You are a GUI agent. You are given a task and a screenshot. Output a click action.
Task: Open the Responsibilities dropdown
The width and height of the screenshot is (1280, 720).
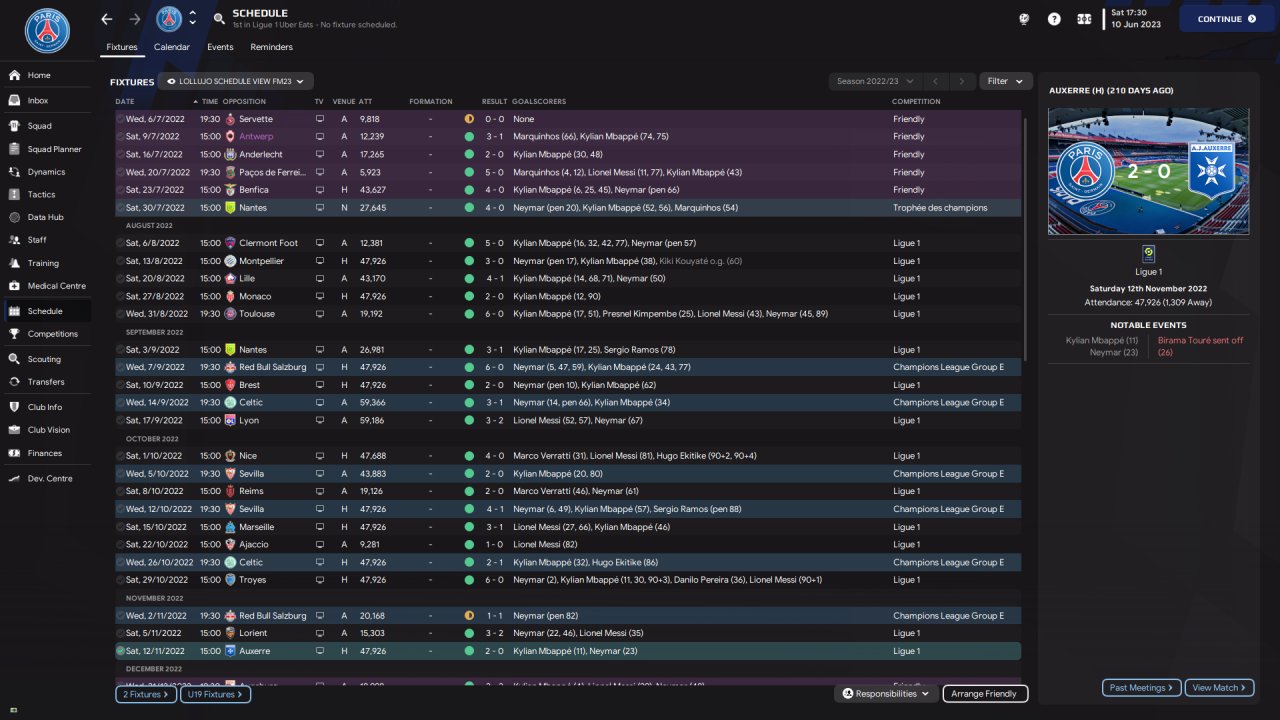coord(886,694)
